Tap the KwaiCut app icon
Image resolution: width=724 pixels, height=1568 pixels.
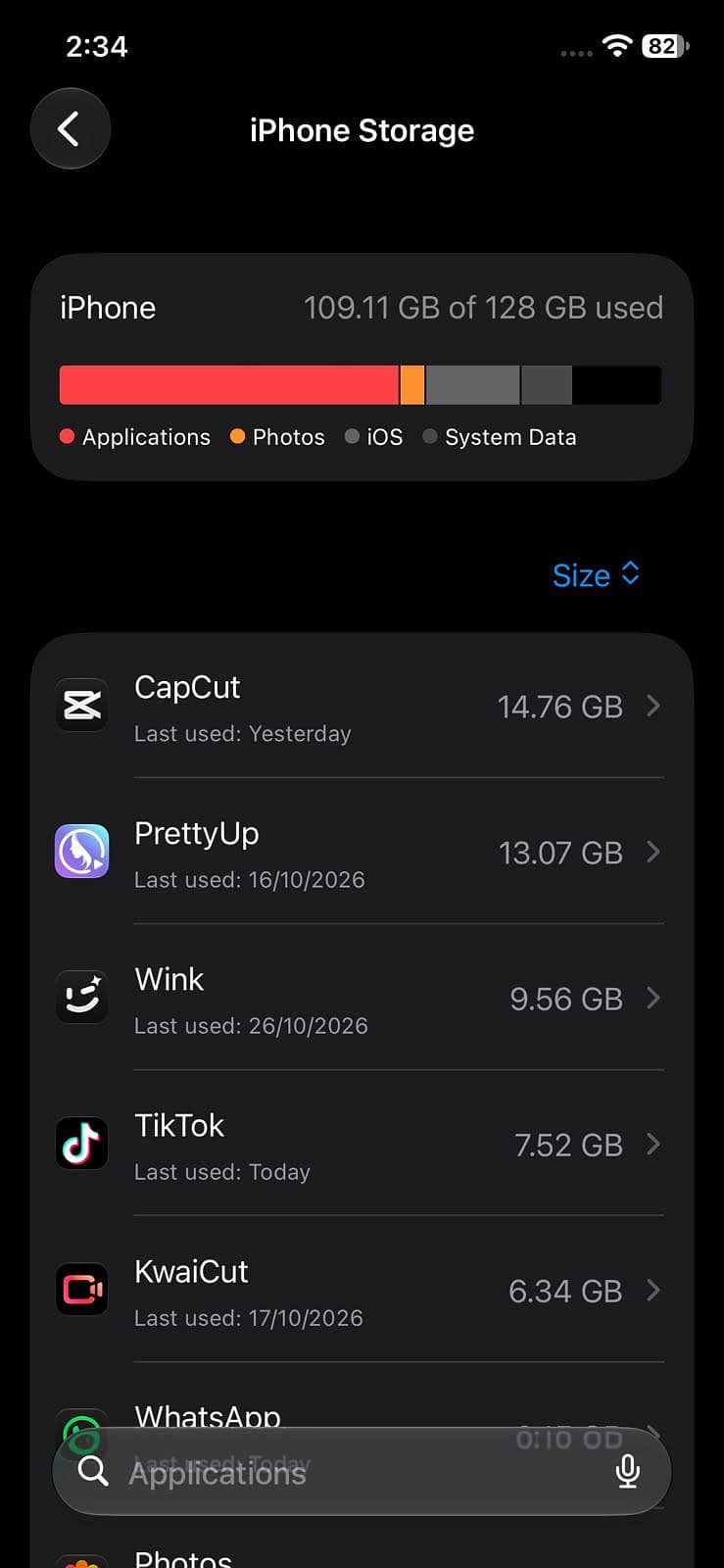(x=82, y=1290)
